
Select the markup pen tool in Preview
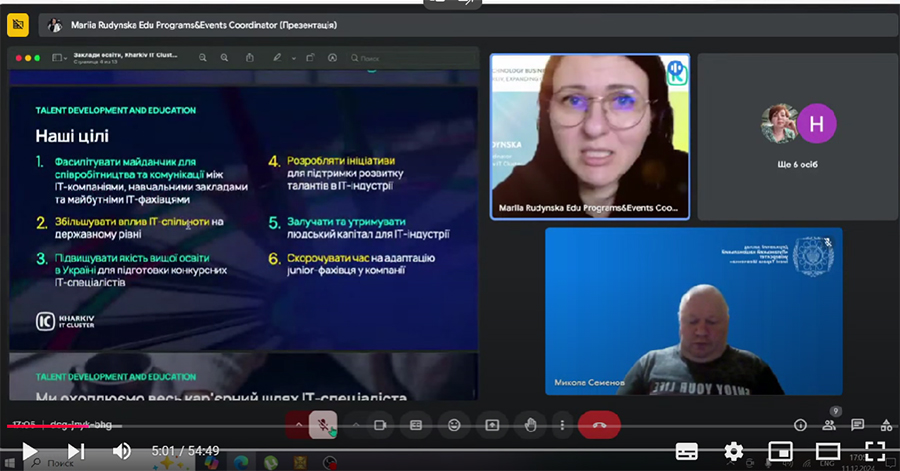tap(277, 58)
